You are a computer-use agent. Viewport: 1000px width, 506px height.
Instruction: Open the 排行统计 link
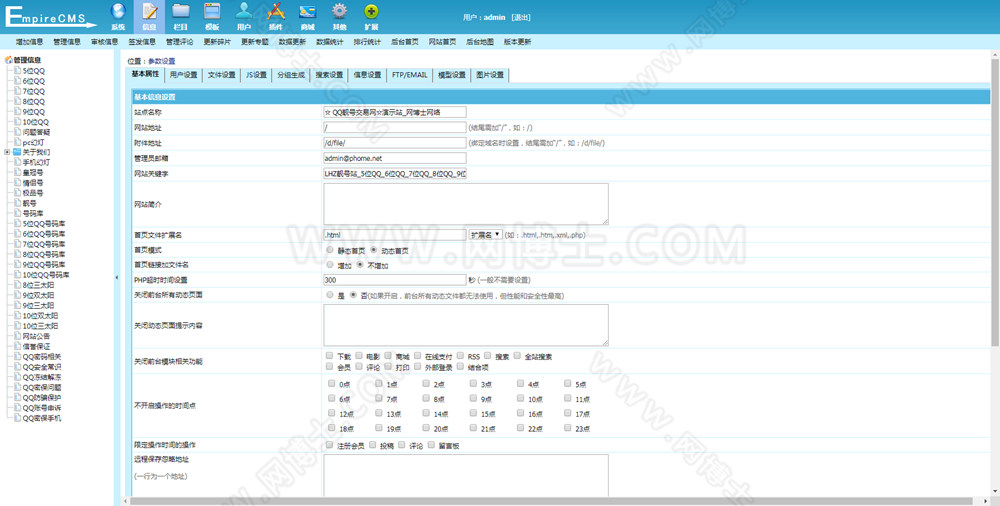(367, 42)
